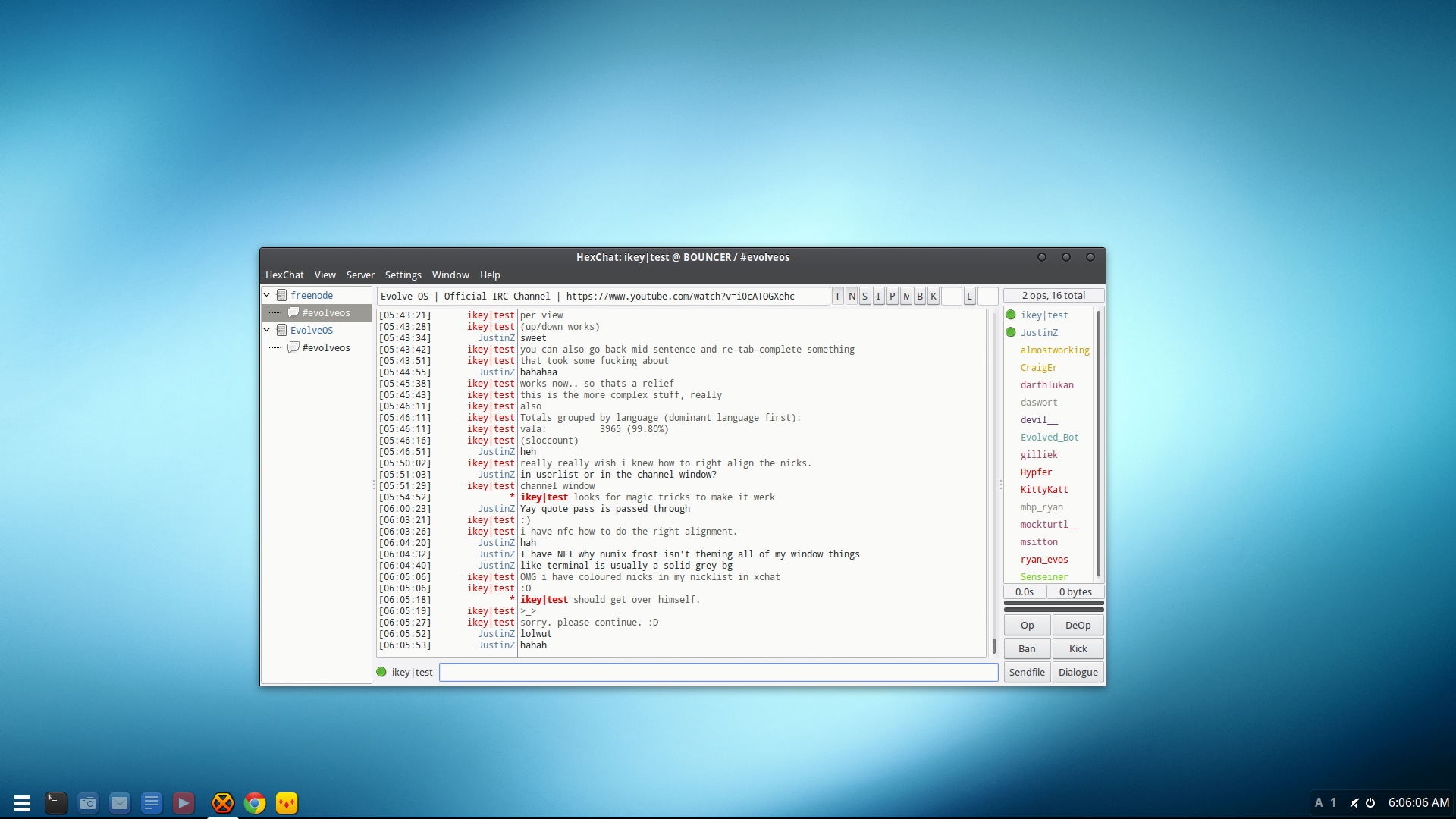
Task: Launch the terminal from the panel
Action: point(55,802)
